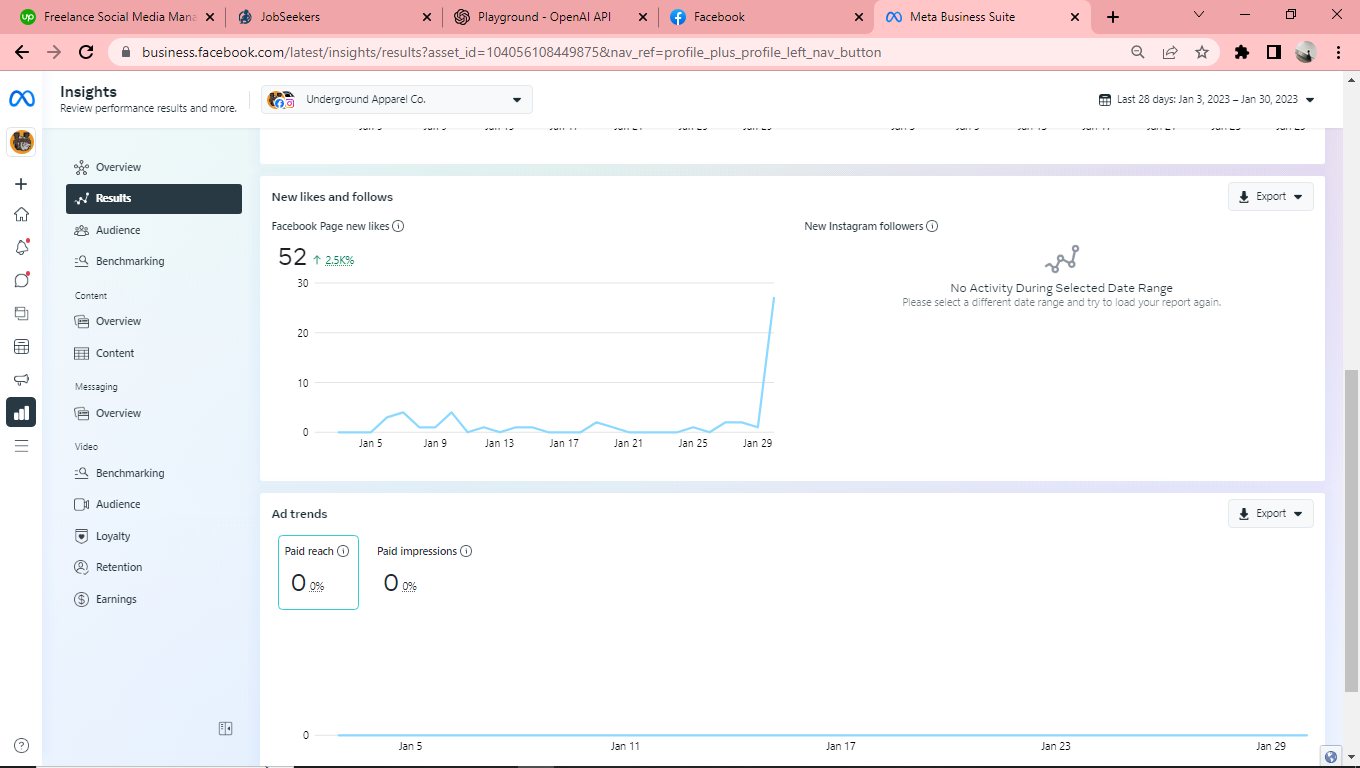Open the page profile avatar in left rail
The height and width of the screenshot is (768, 1360).
click(x=22, y=142)
